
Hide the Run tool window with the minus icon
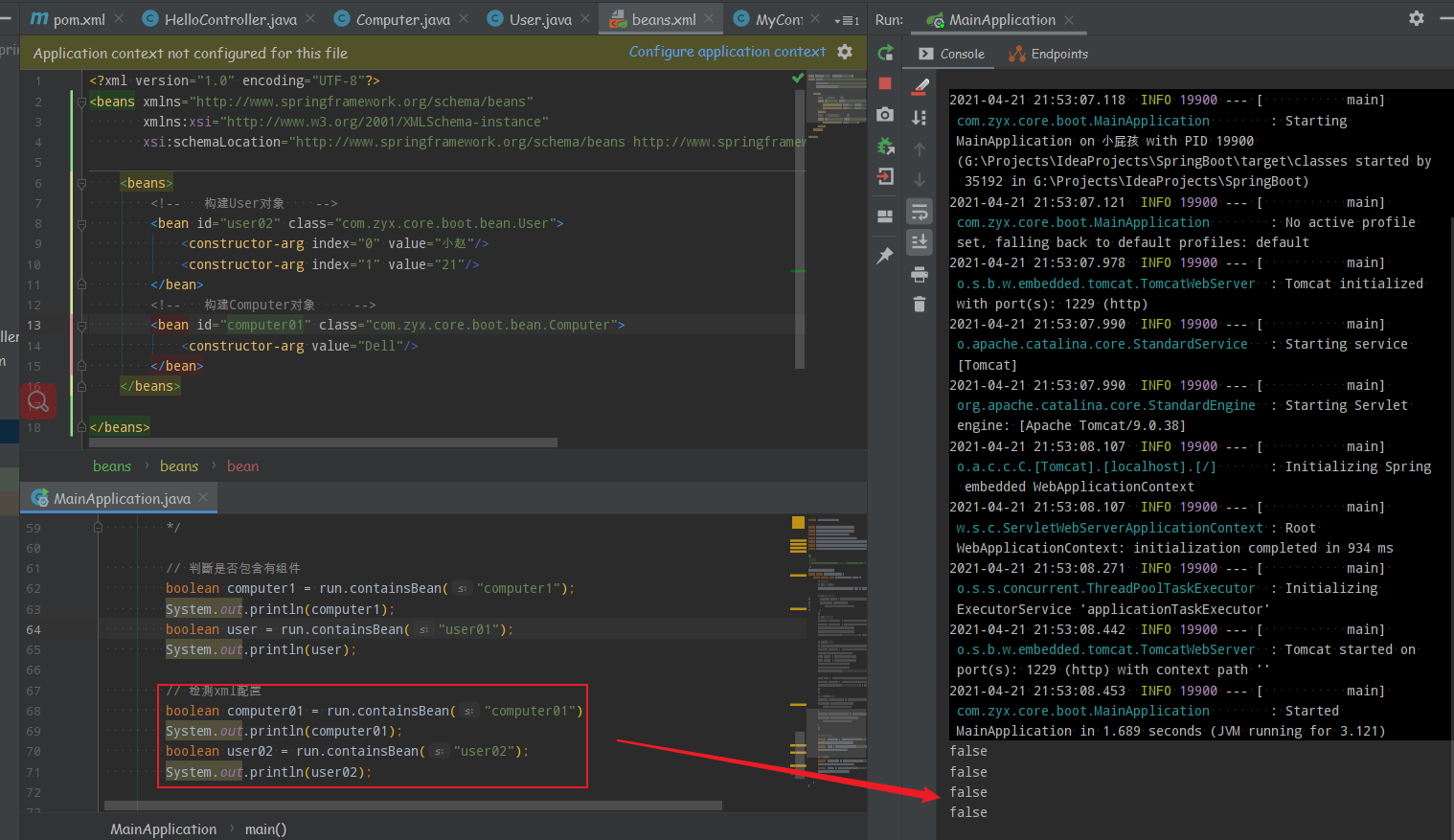[x=1445, y=18]
